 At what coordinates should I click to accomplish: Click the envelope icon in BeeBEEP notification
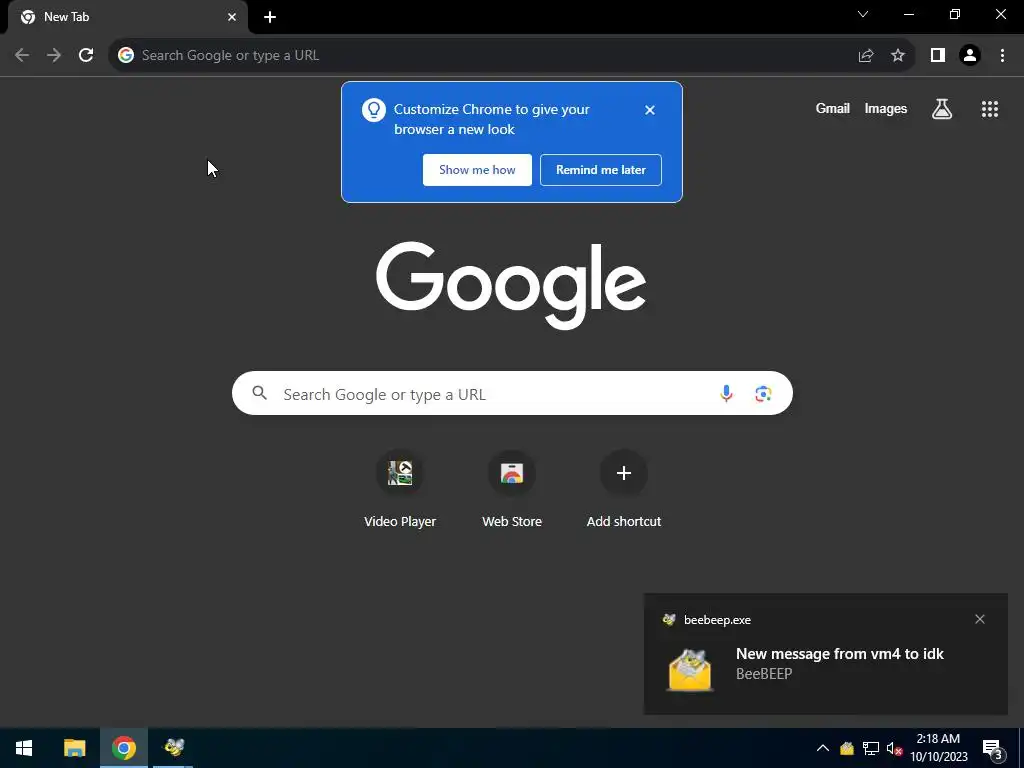(690, 669)
